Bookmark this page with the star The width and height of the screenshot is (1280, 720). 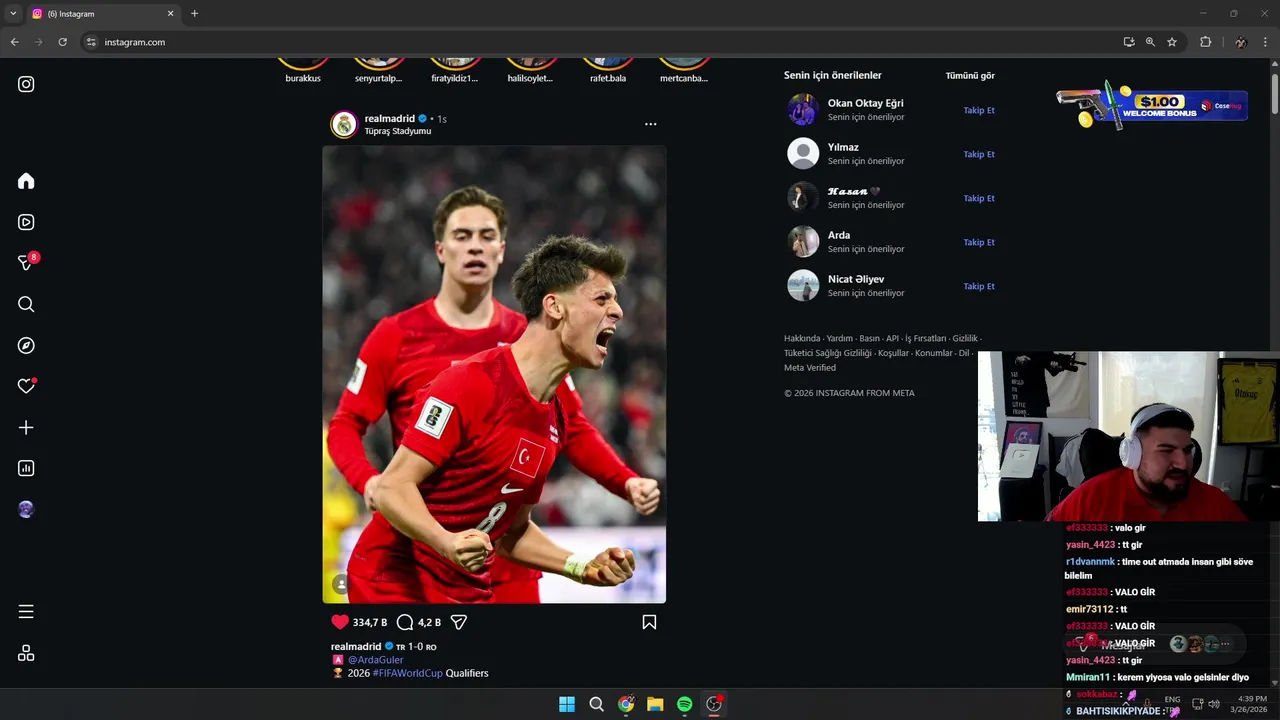1172,42
